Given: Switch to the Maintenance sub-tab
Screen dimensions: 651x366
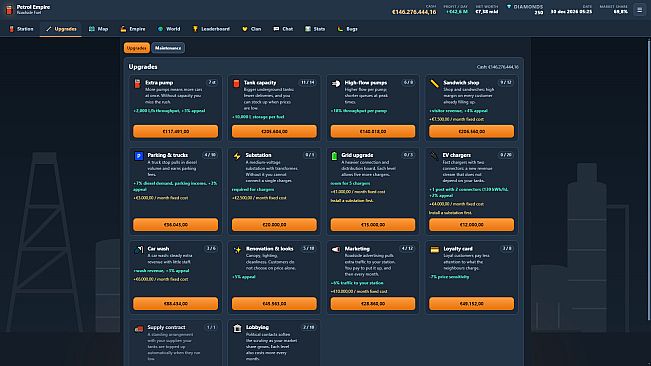Looking at the screenshot, I should (168, 48).
